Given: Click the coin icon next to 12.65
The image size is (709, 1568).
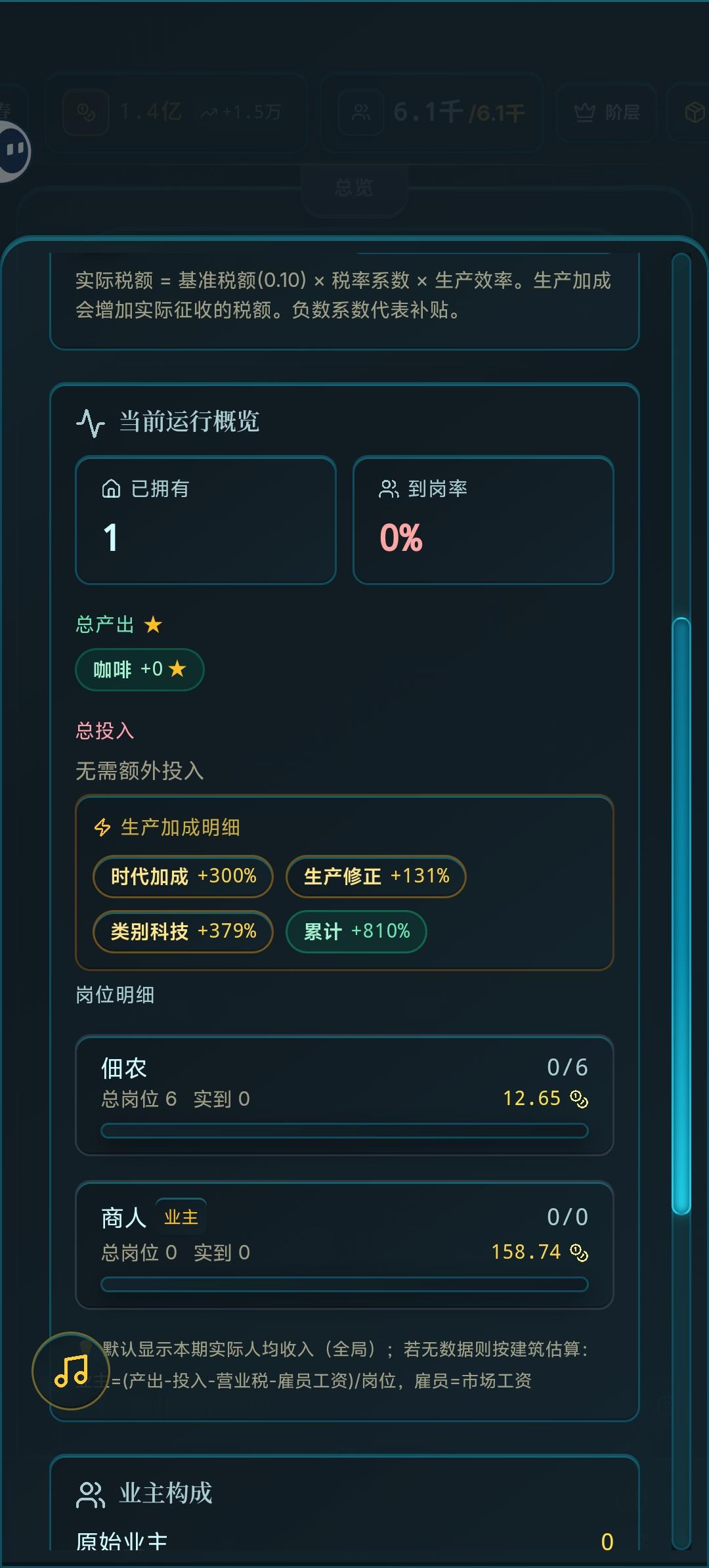Looking at the screenshot, I should [579, 1099].
